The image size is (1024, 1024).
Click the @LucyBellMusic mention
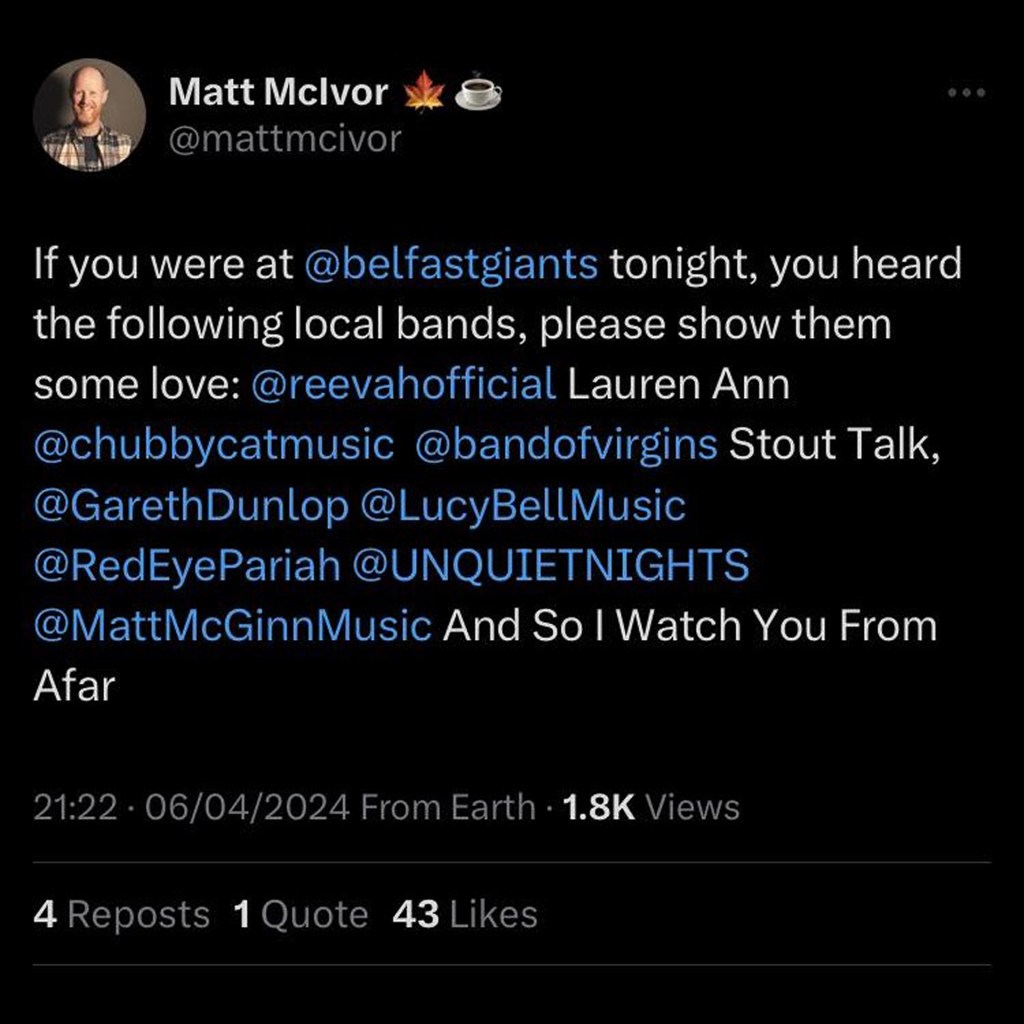pyautogui.click(x=522, y=505)
